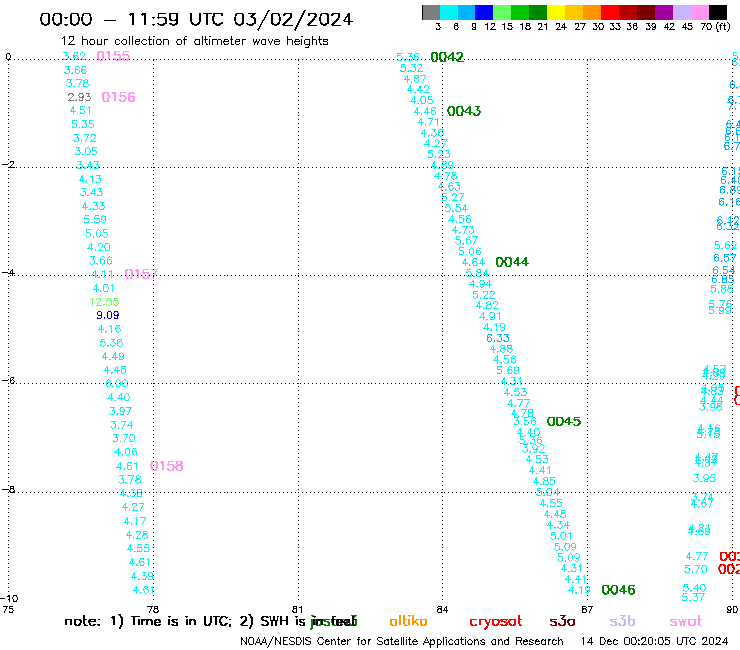
Task: Click the bright red legend swatch
Action: pyautogui.click(x=610, y=12)
